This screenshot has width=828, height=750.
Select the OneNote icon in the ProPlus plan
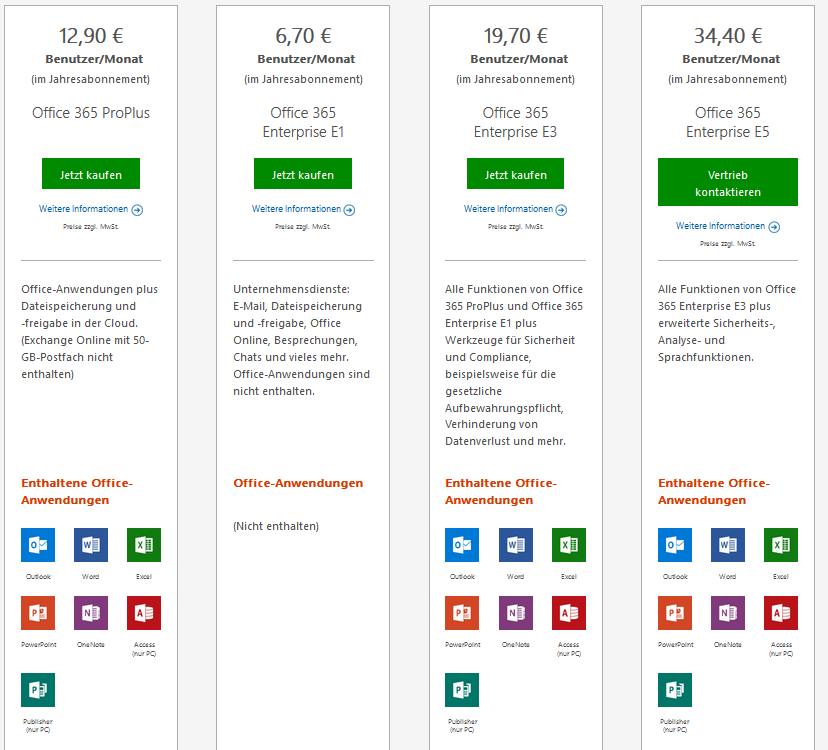91,613
